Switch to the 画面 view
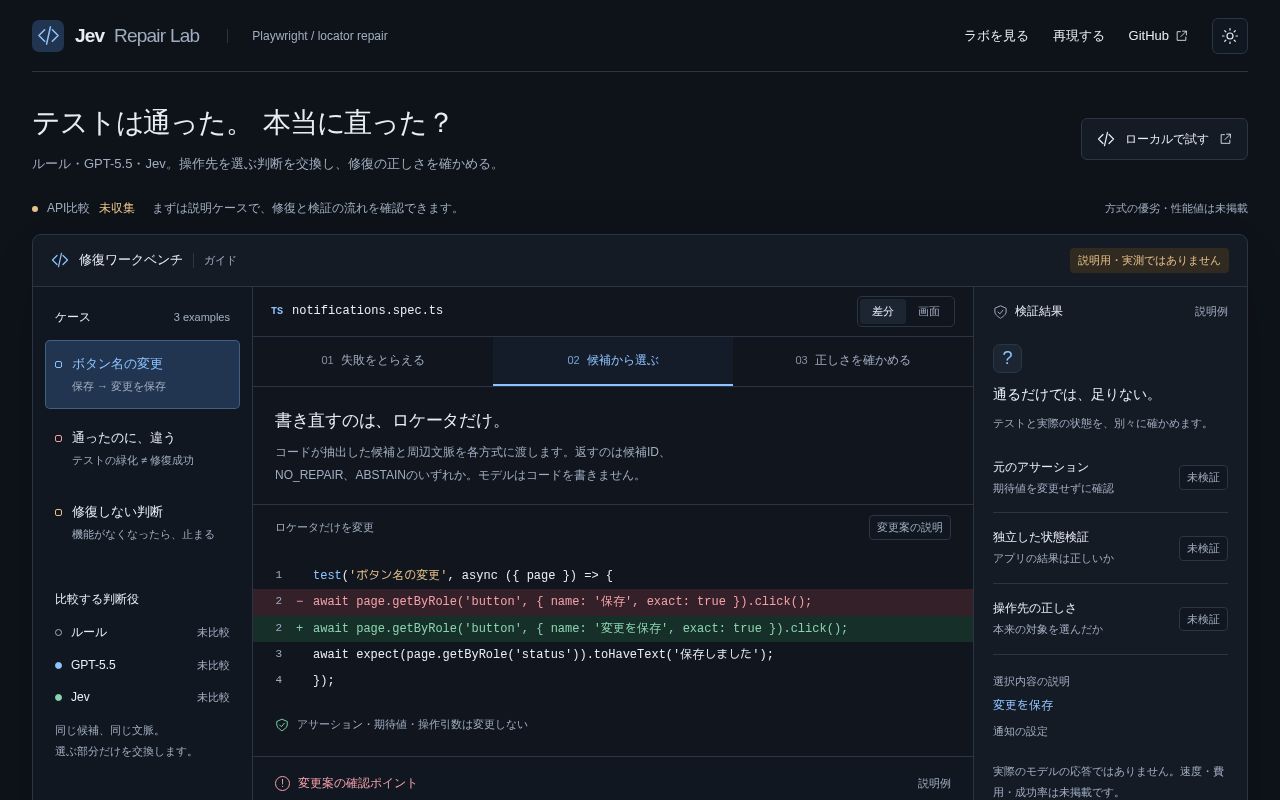 click(929, 312)
